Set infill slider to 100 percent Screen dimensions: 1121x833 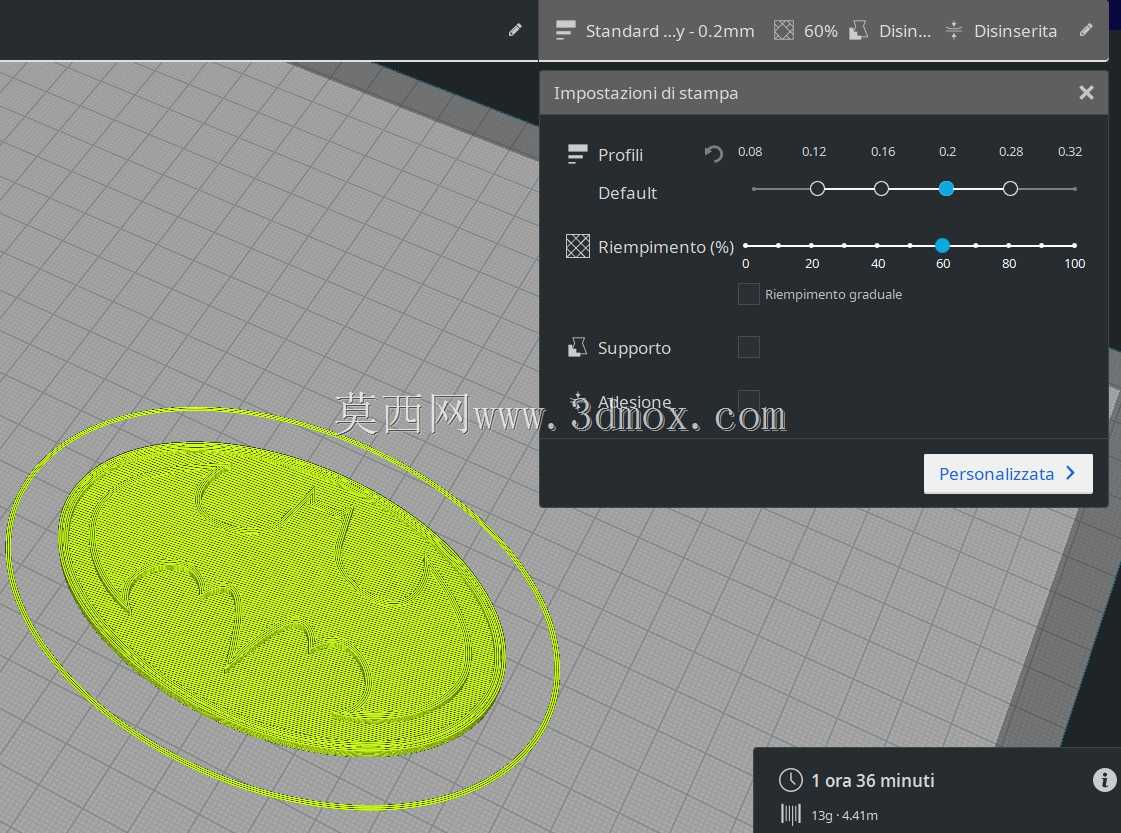tap(1075, 245)
